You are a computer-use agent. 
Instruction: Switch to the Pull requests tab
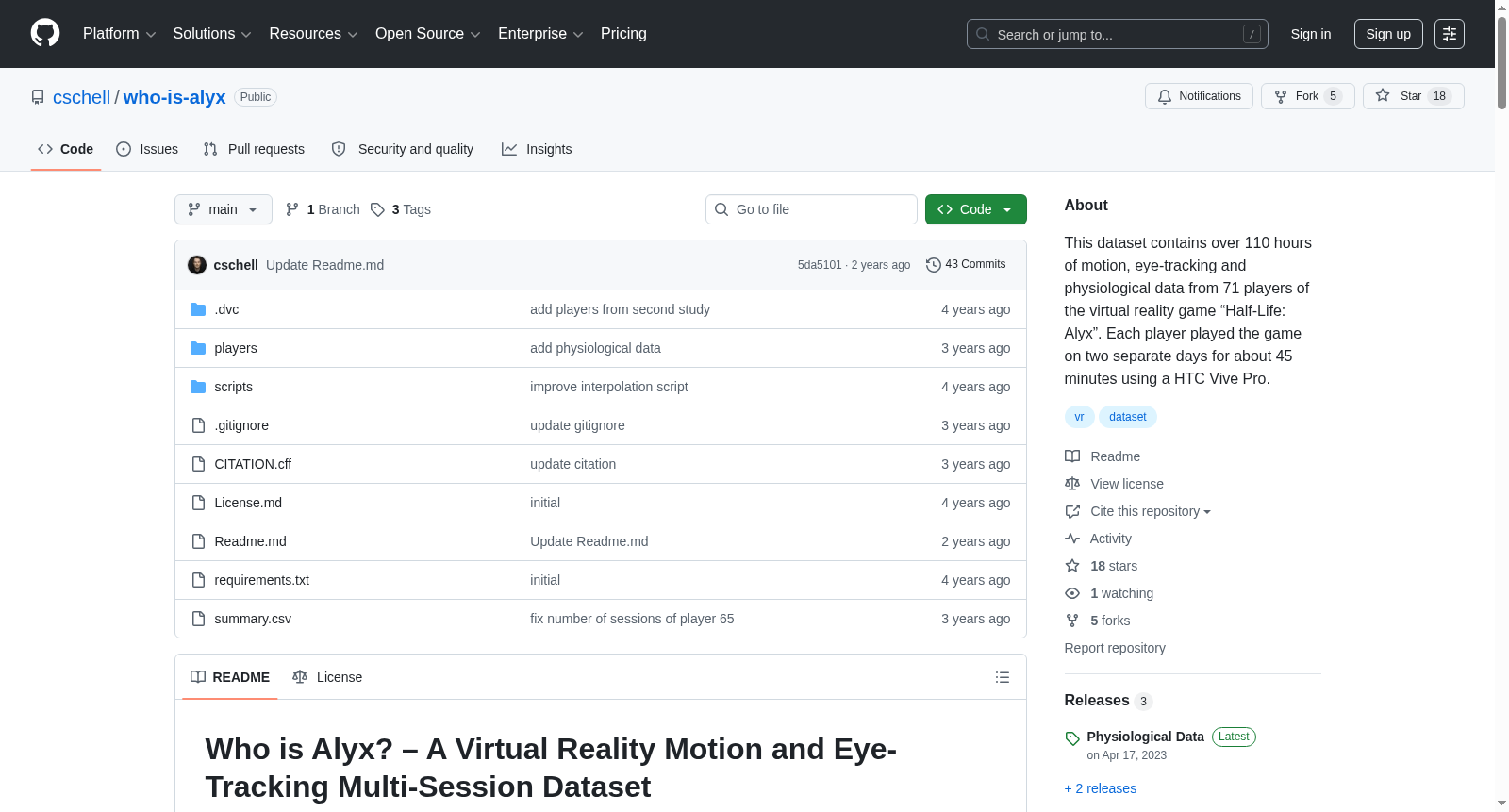coord(254,149)
